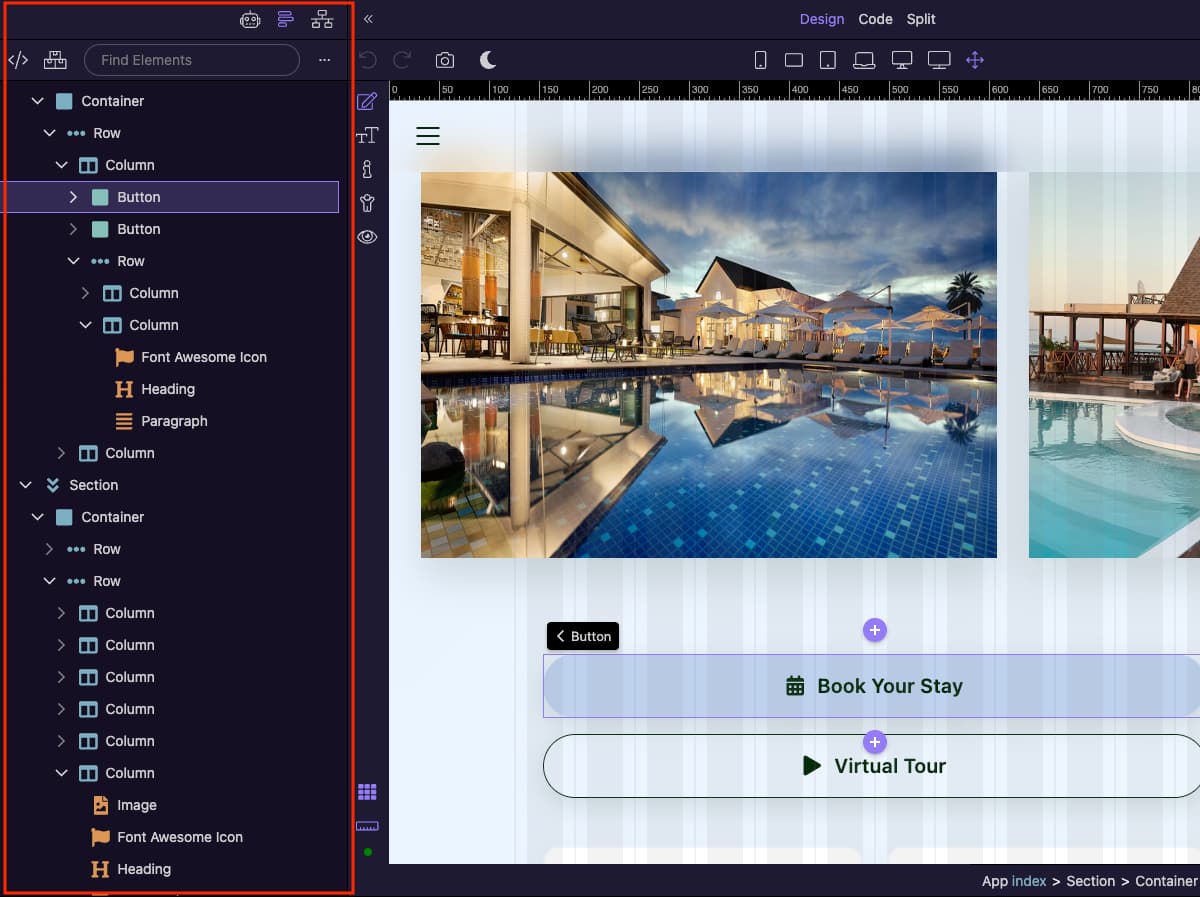Image resolution: width=1200 pixels, height=897 pixels.
Task: Select the Paragraph tree item
Action: click(x=174, y=421)
